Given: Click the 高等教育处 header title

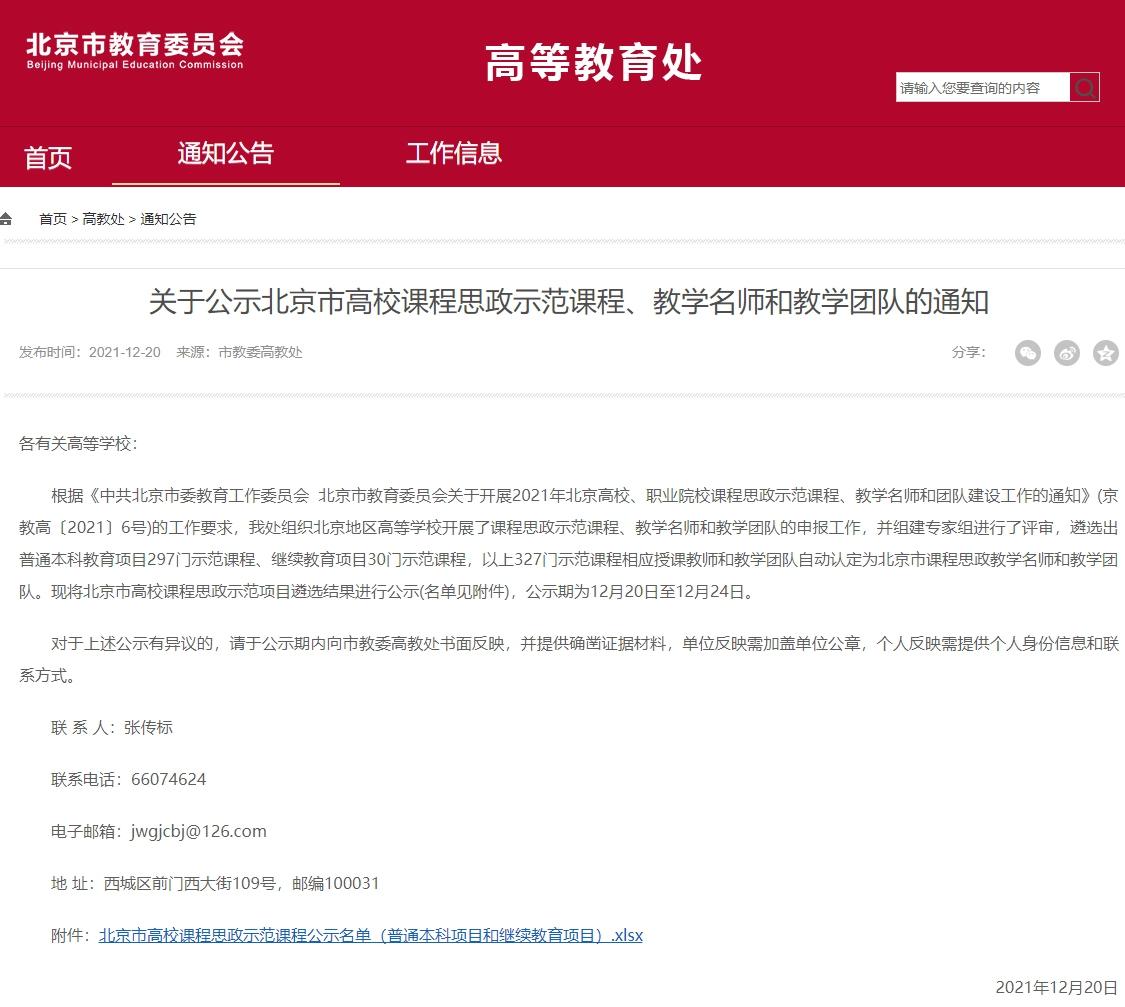Looking at the screenshot, I should click(x=593, y=62).
